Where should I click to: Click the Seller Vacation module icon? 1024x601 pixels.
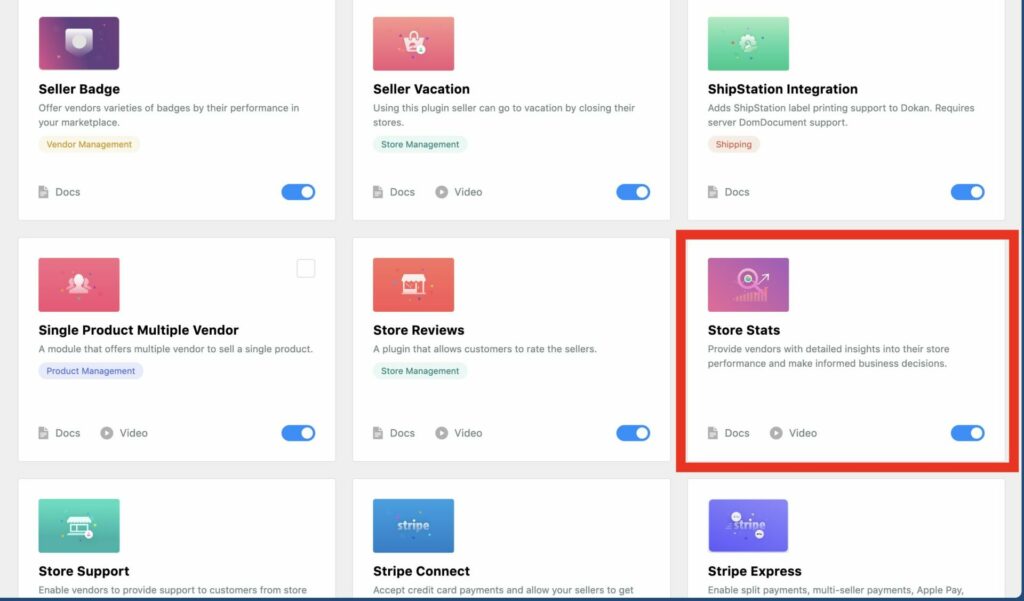point(413,43)
